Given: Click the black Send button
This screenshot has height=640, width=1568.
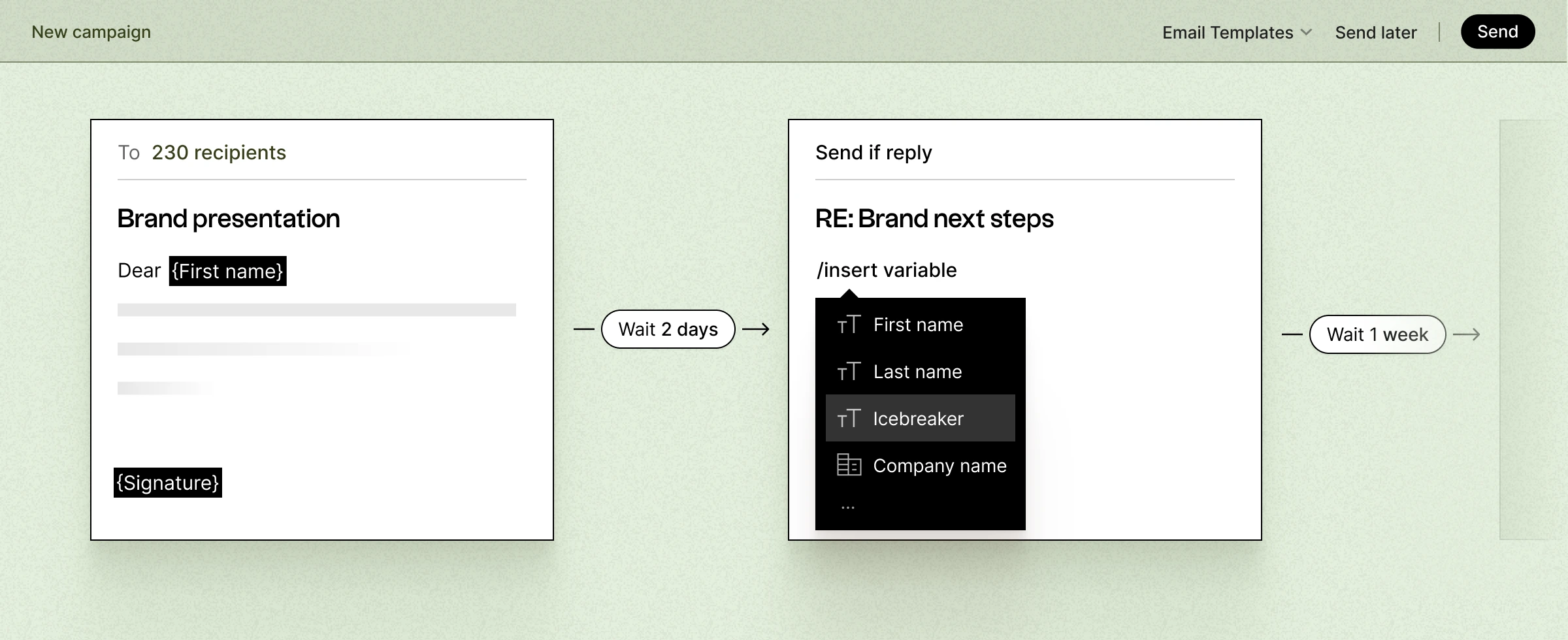Looking at the screenshot, I should tap(1497, 31).
